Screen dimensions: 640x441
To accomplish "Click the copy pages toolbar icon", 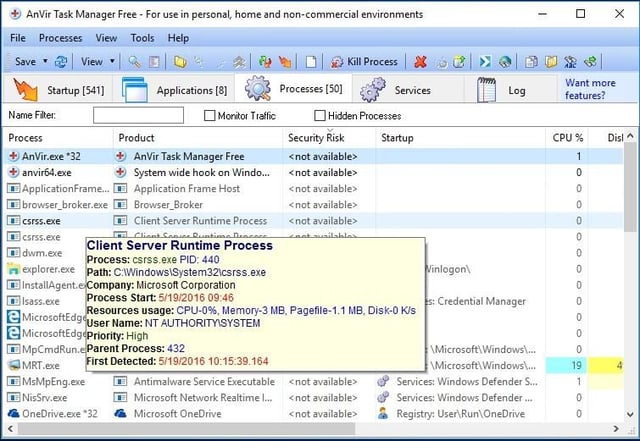I will (x=531, y=62).
